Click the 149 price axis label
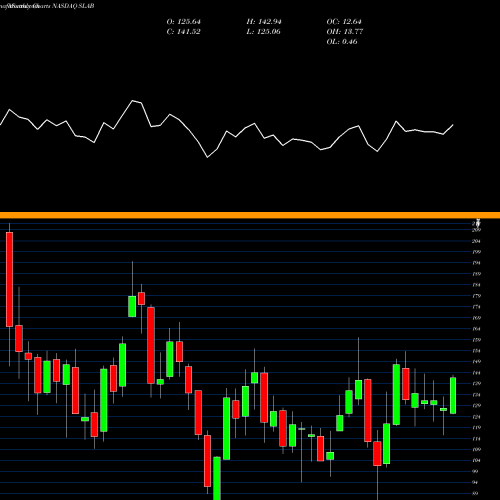This screenshot has height=500, width=500. 476,361
